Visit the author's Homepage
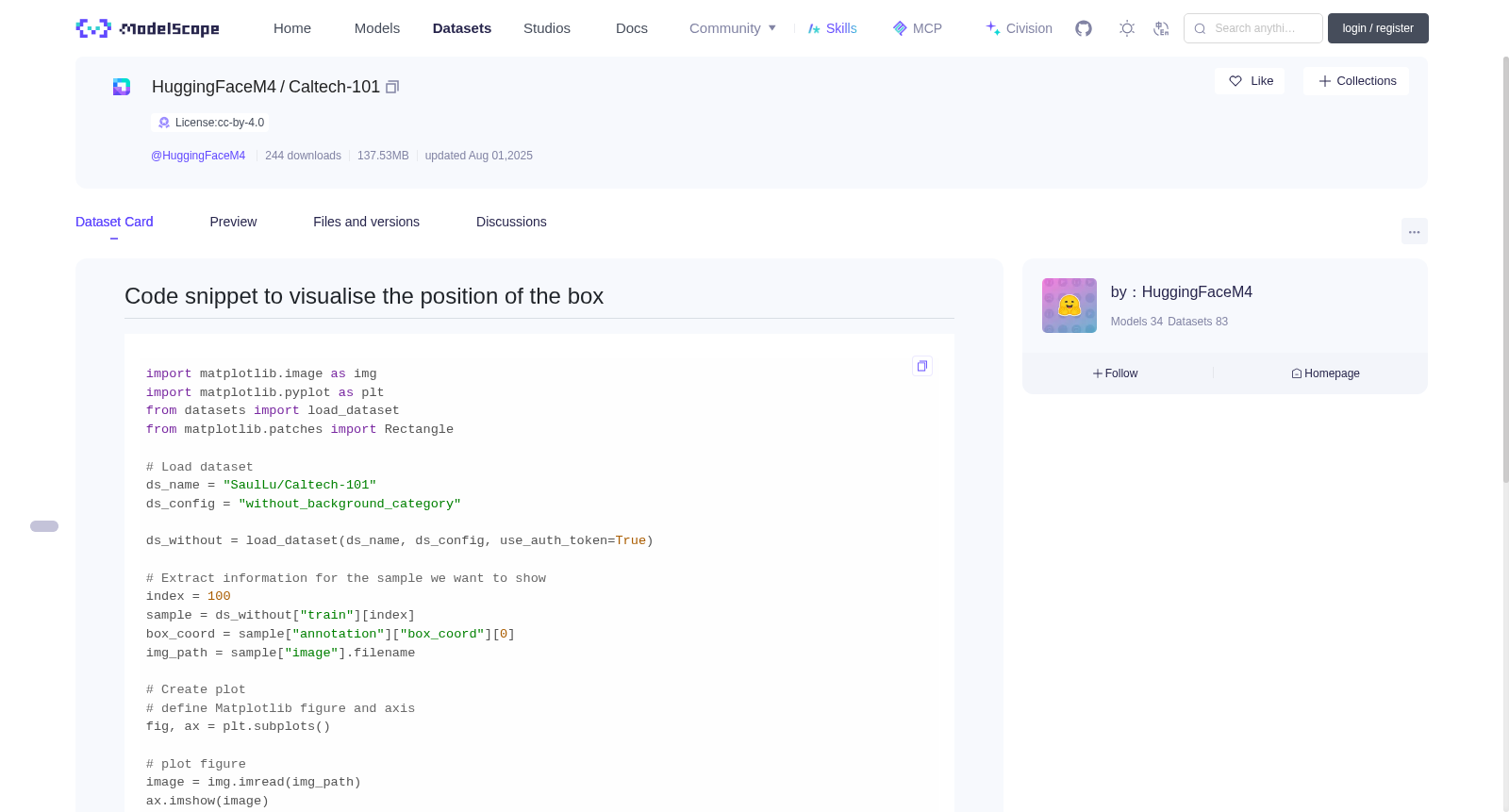 click(x=1325, y=373)
